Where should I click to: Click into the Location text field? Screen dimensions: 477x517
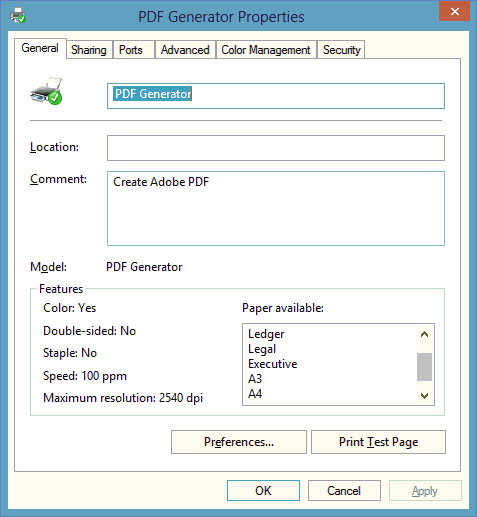point(276,148)
